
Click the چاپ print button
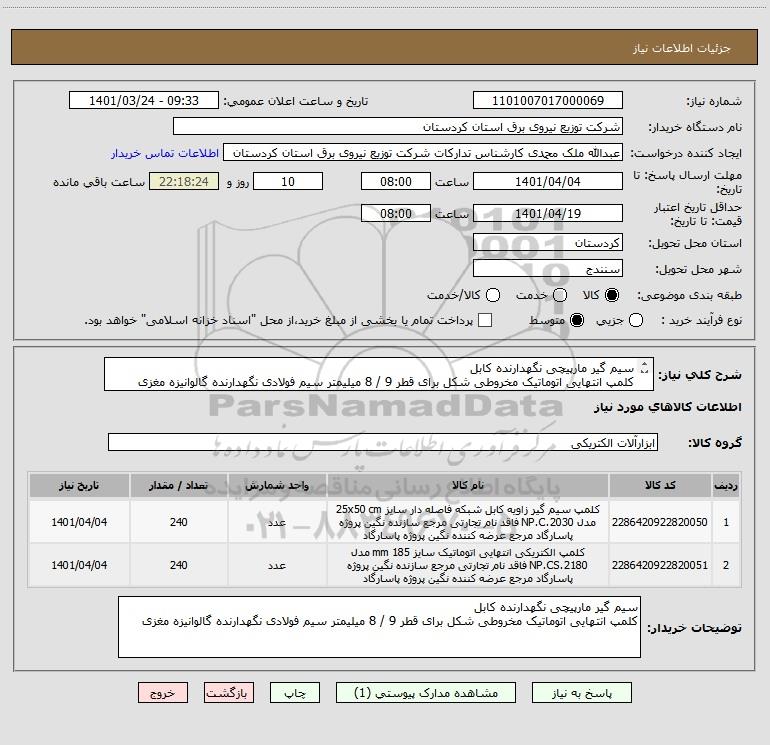[x=295, y=693]
